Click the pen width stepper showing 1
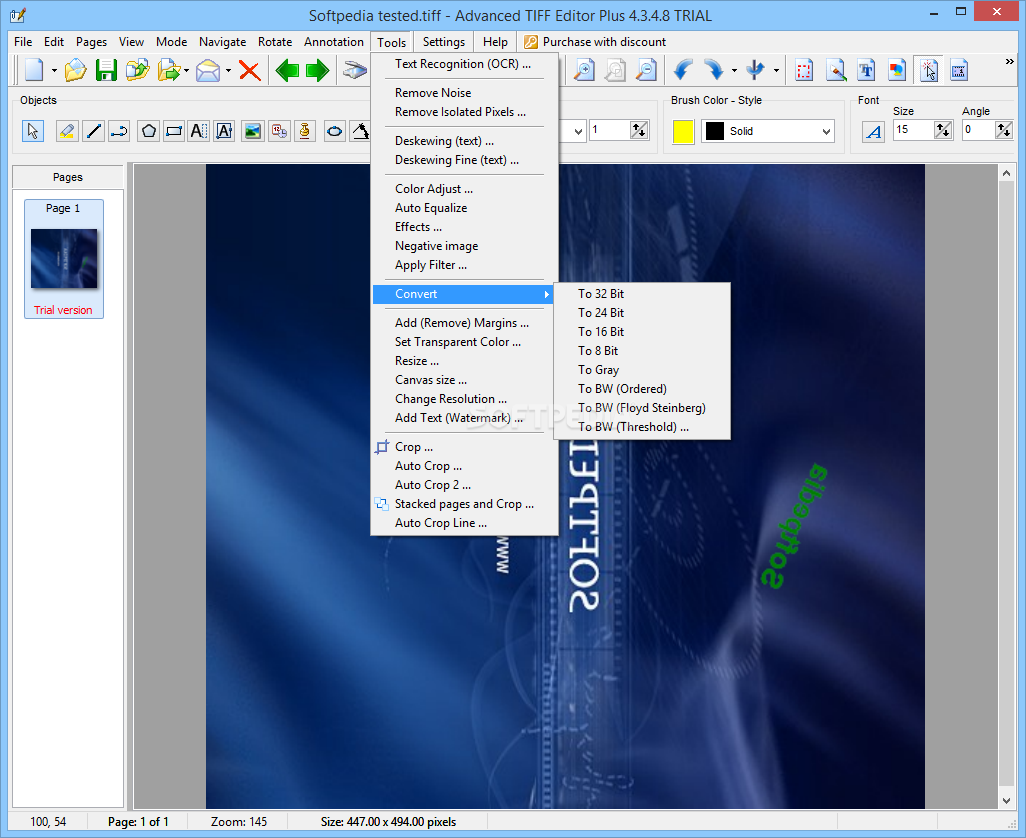Screen dimensions: 1026x838 639,130
